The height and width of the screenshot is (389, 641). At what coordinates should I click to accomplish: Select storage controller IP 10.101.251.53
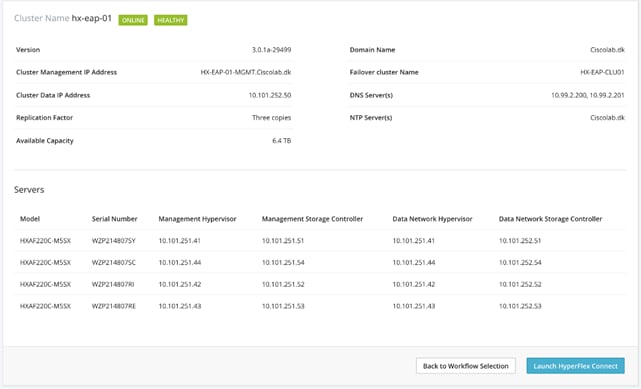(x=283, y=306)
